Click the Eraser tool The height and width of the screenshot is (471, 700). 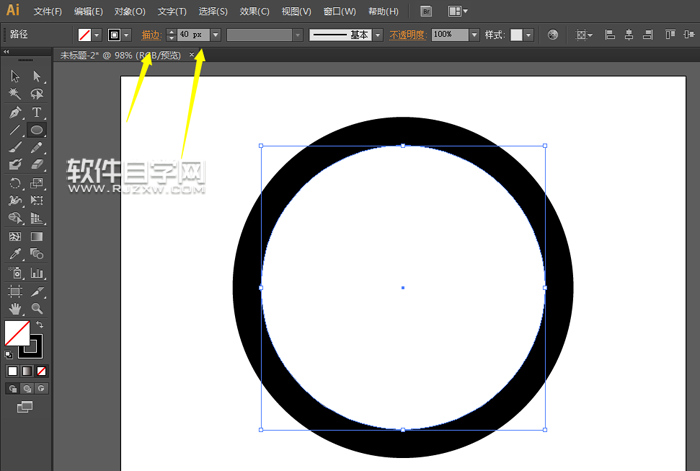coord(37,165)
